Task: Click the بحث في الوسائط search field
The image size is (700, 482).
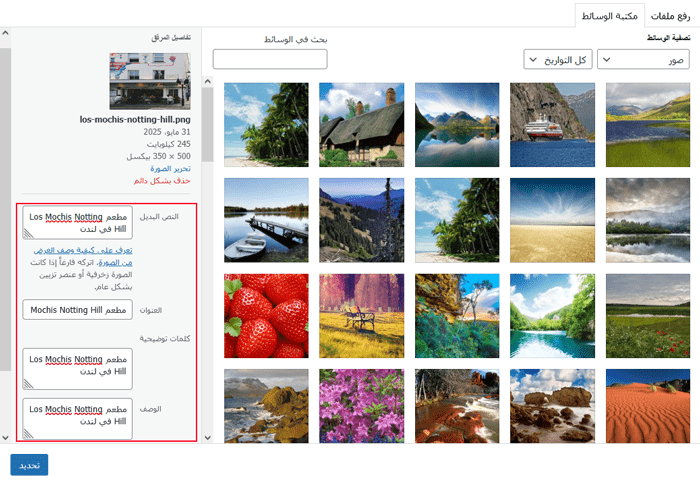Action: [270, 59]
